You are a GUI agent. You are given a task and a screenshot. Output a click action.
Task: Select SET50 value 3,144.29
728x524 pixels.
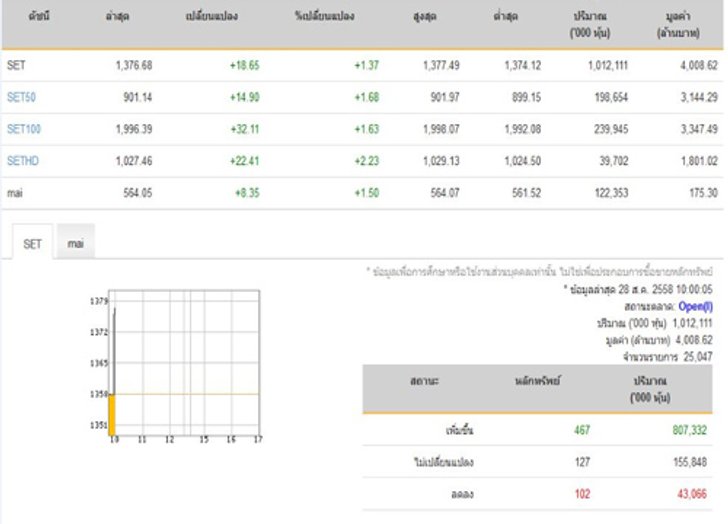click(699, 97)
